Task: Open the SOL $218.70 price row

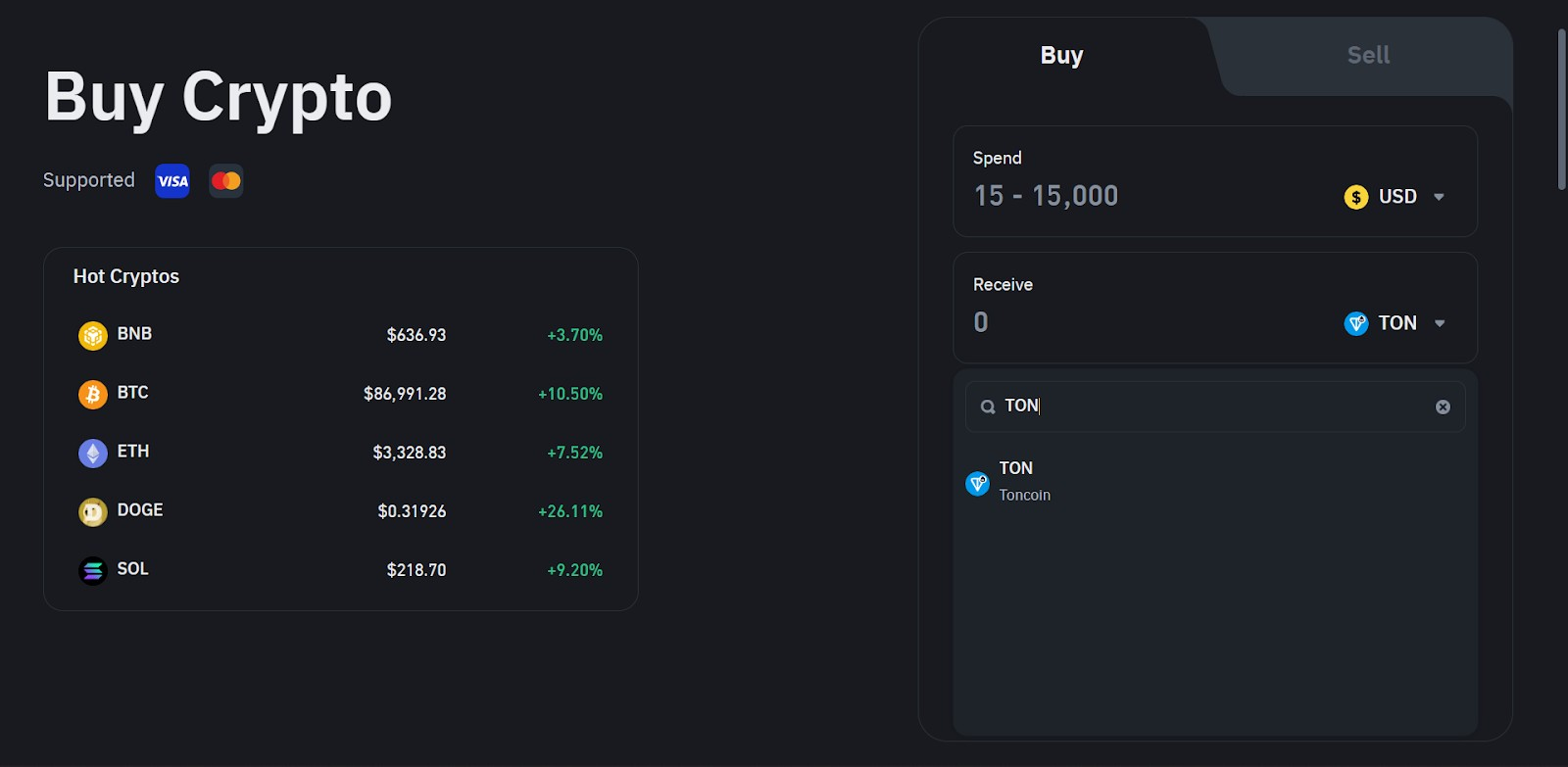Action: 340,570
